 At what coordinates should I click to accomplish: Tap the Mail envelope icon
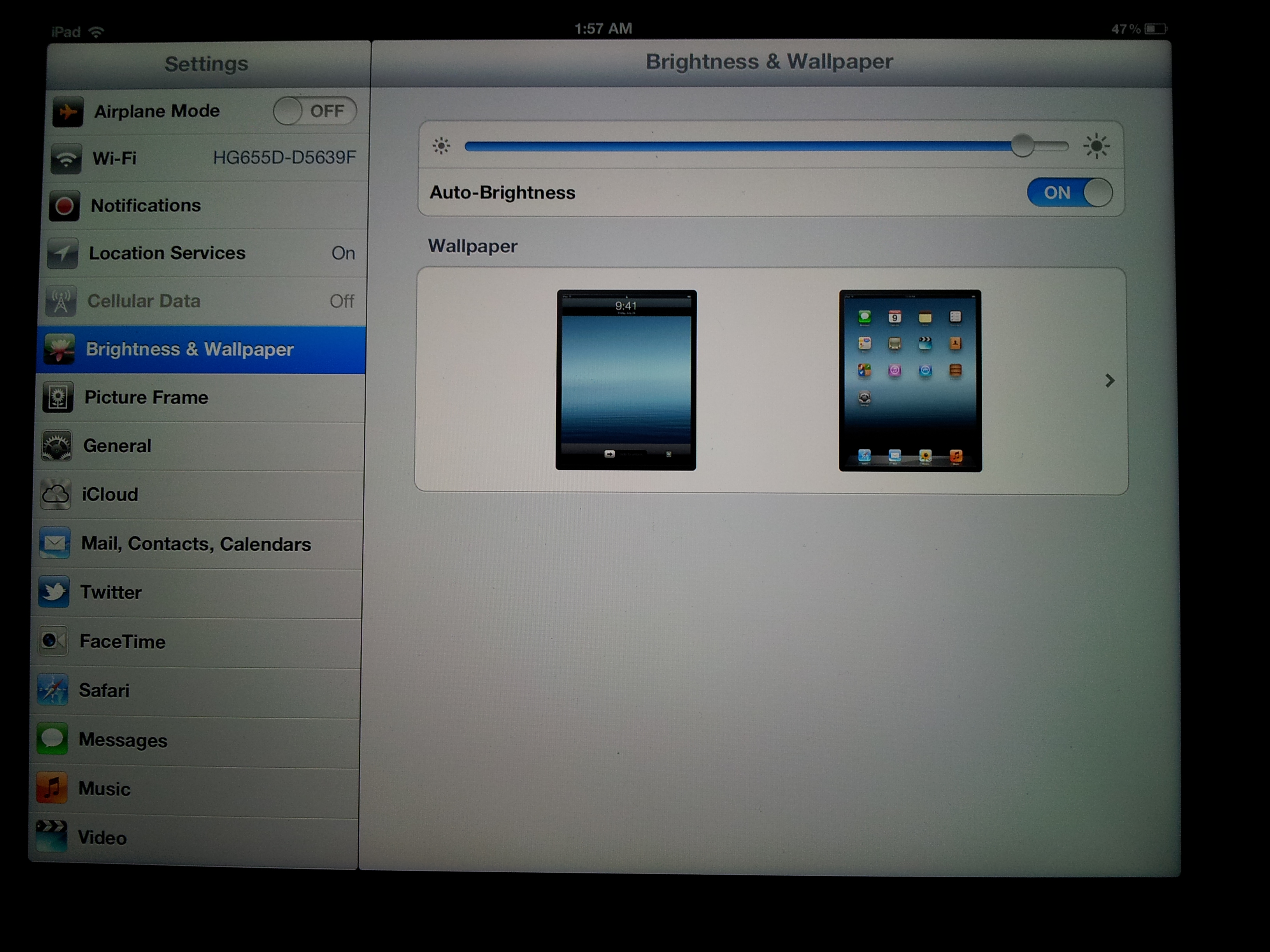point(55,543)
